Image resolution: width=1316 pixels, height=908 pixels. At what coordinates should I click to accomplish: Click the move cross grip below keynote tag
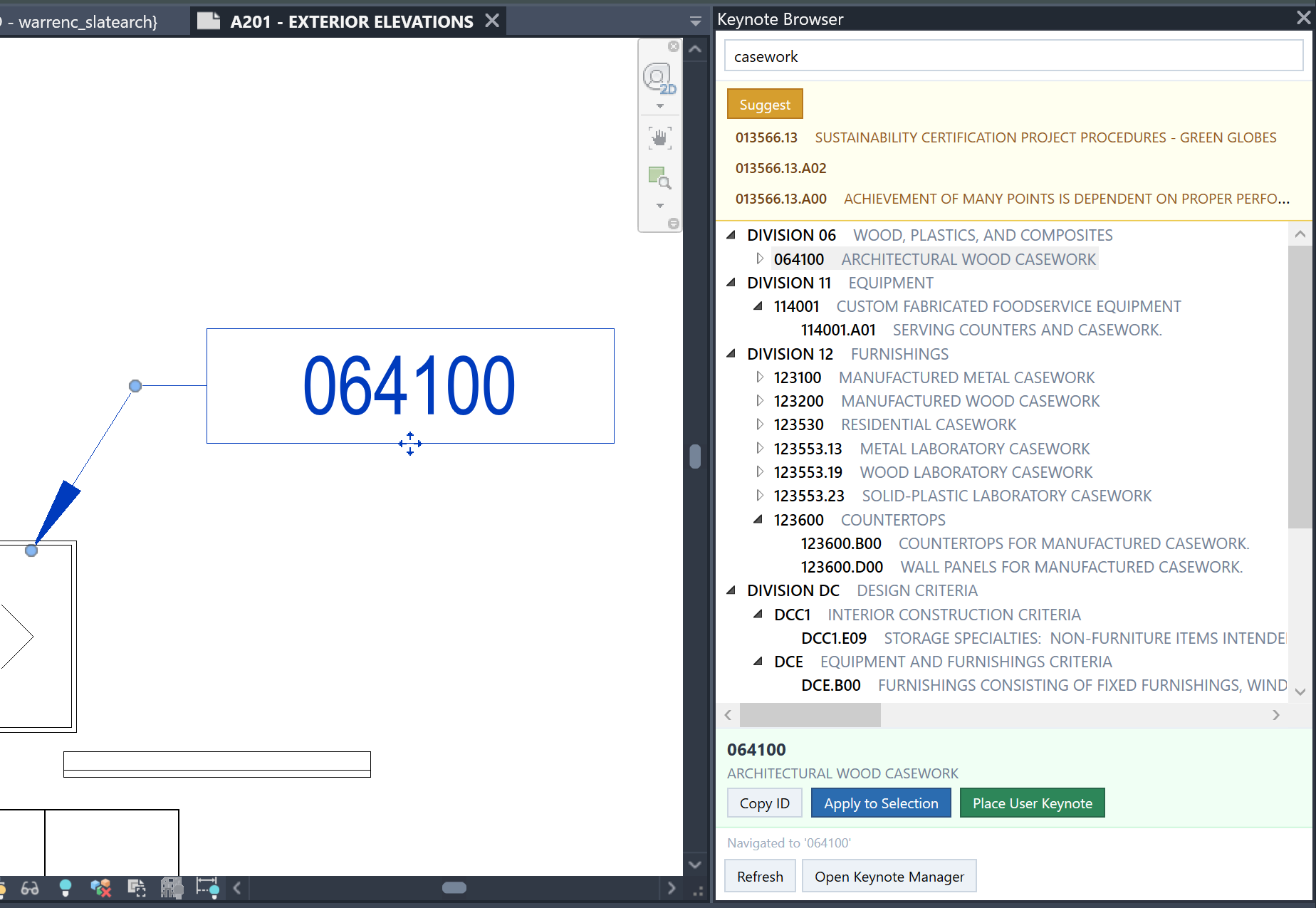pos(410,443)
